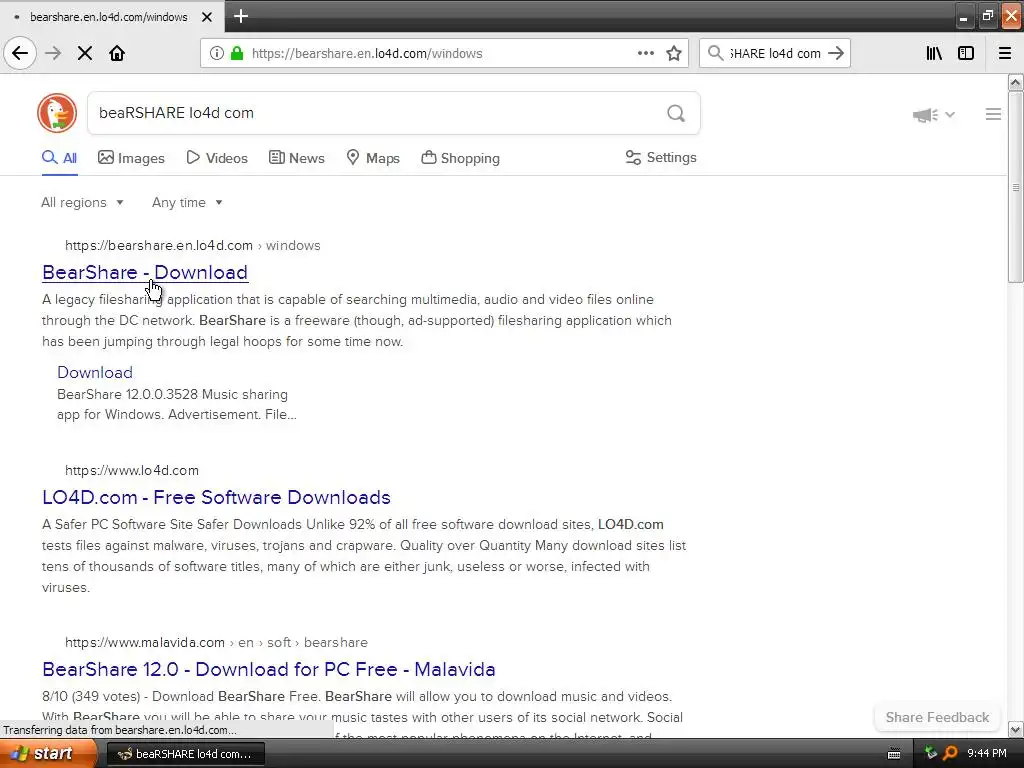Expand the Any time filter dropdown
This screenshot has width=1024, height=768.
click(x=187, y=202)
